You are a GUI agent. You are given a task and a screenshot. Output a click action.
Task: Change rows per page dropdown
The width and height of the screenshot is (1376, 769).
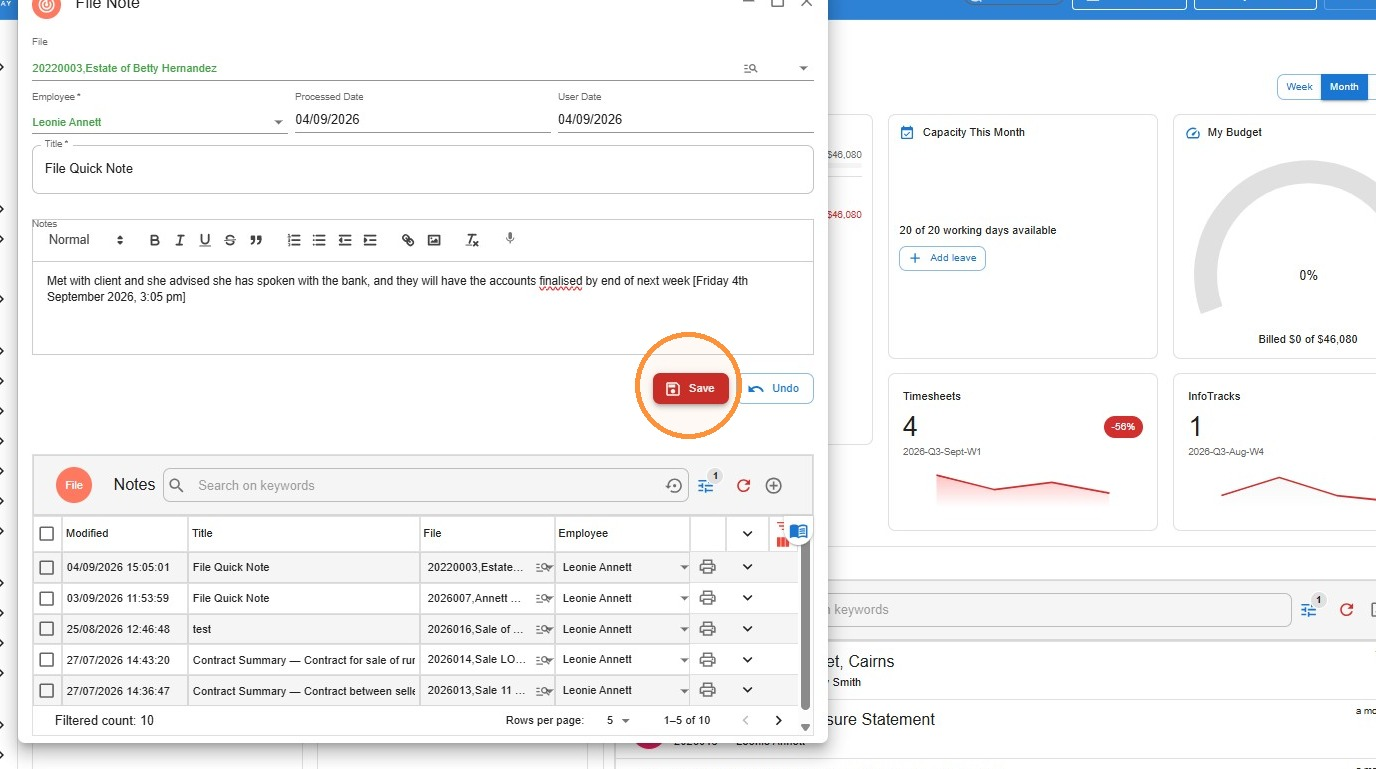pyautogui.click(x=618, y=720)
